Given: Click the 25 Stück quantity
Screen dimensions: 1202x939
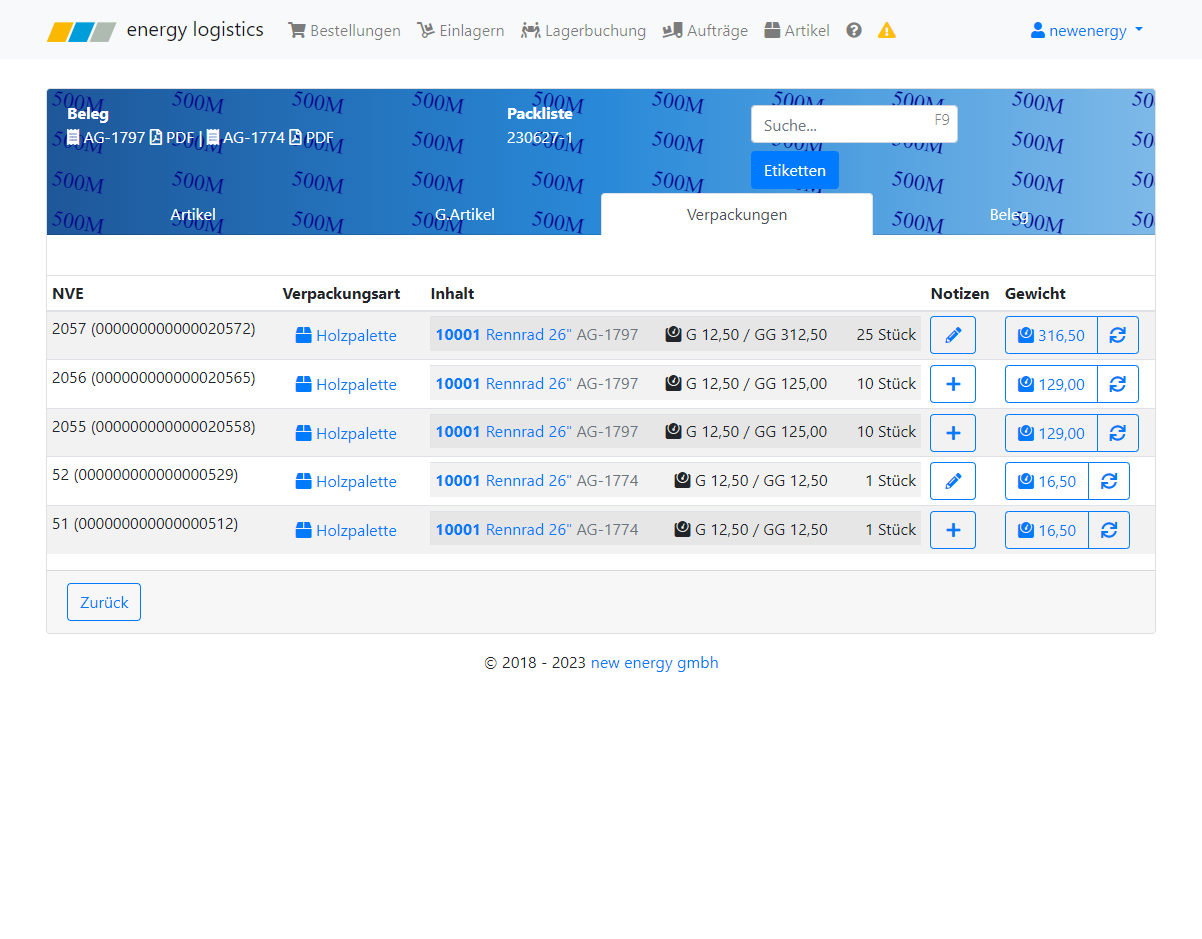Looking at the screenshot, I should click(886, 334).
